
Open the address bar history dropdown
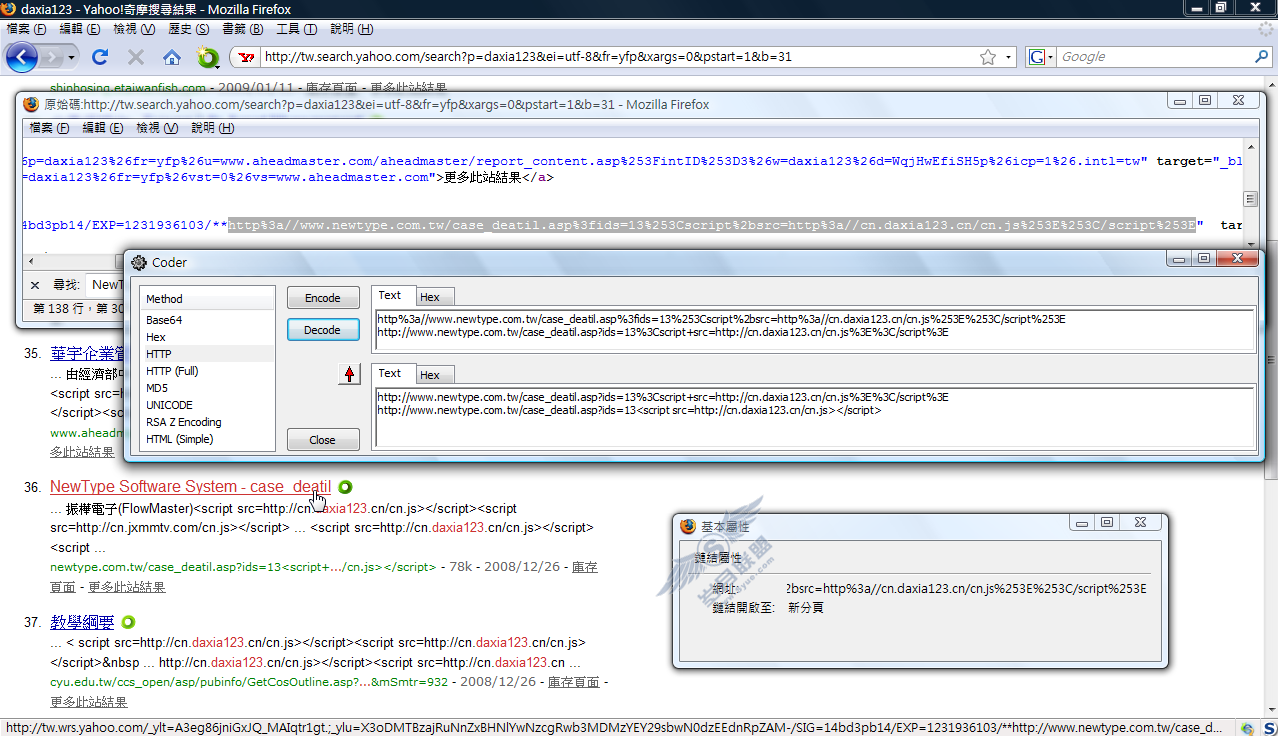click(x=1009, y=57)
